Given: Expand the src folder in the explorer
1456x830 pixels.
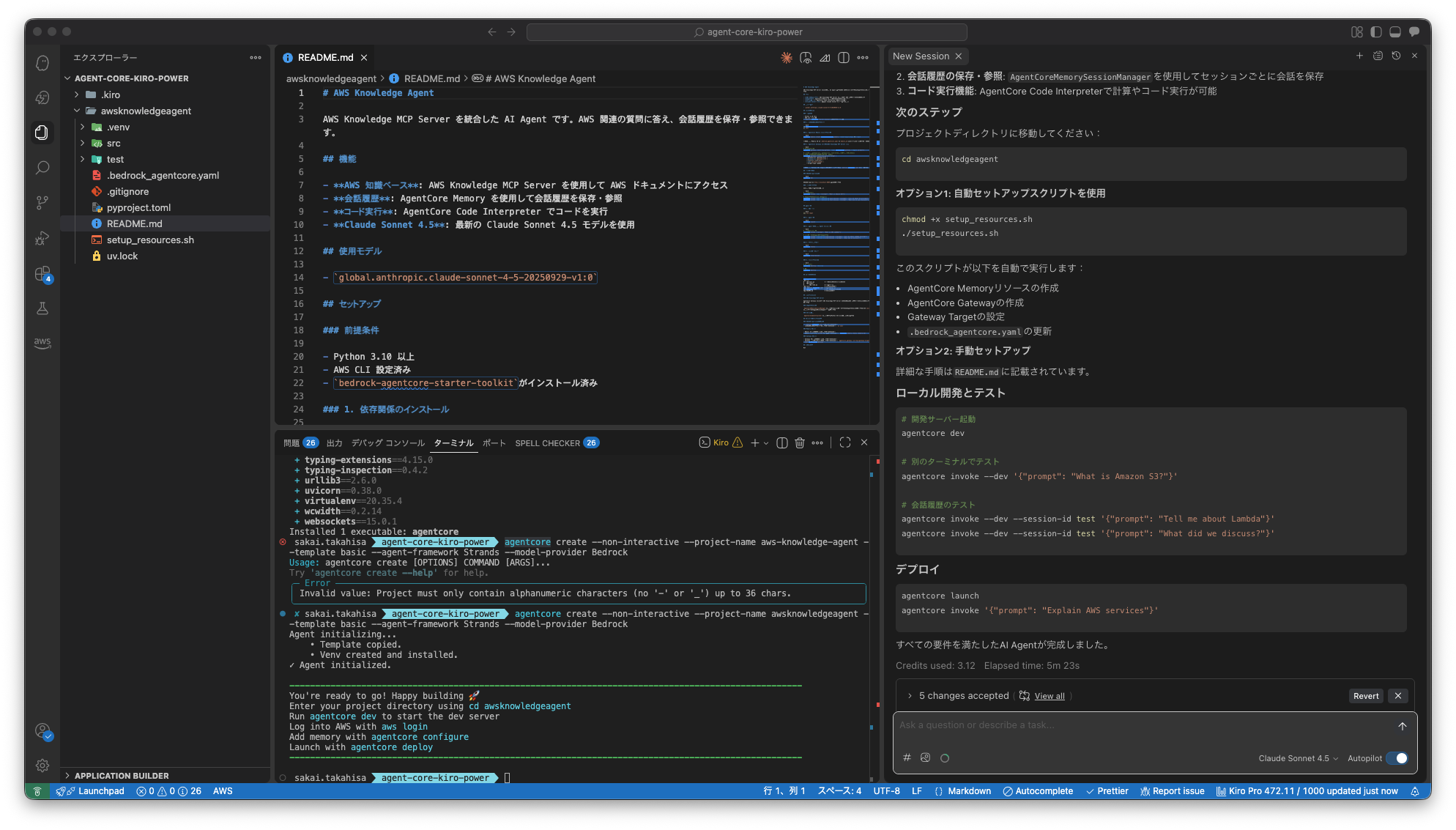Looking at the screenshot, I should 114,143.
